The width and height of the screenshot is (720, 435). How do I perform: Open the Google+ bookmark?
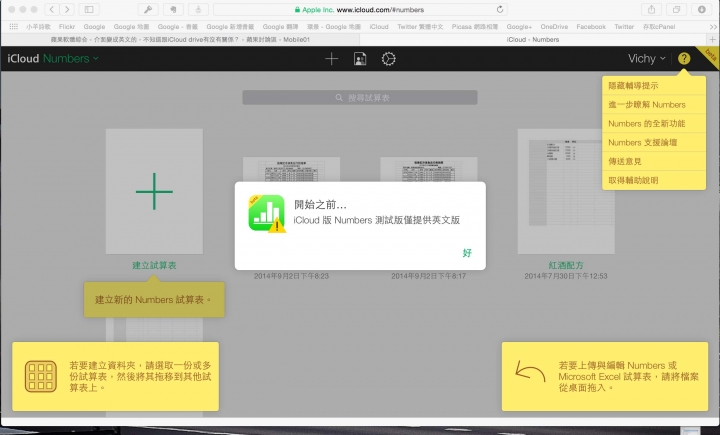519,27
